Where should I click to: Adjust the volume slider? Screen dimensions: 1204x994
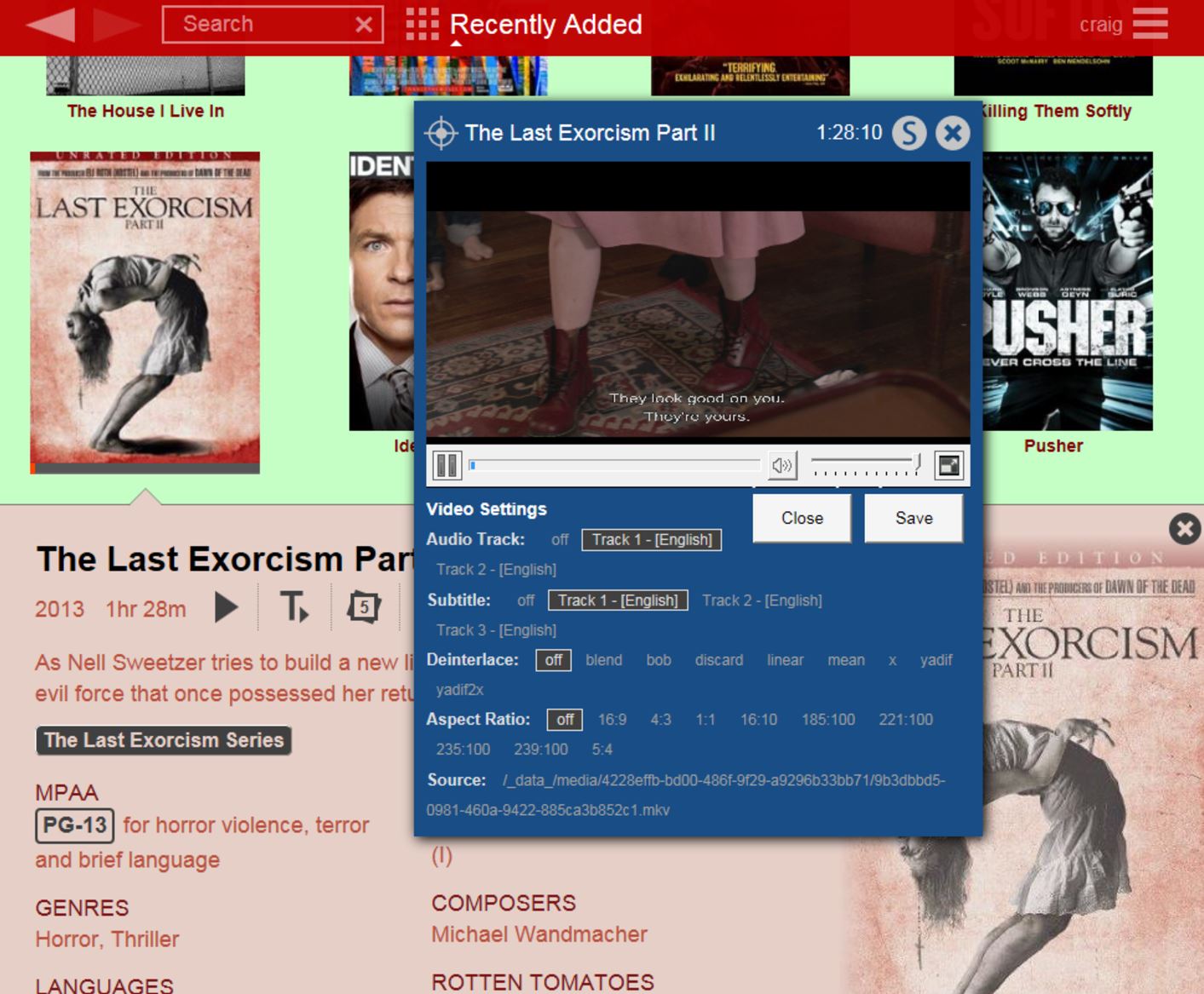coord(864,465)
